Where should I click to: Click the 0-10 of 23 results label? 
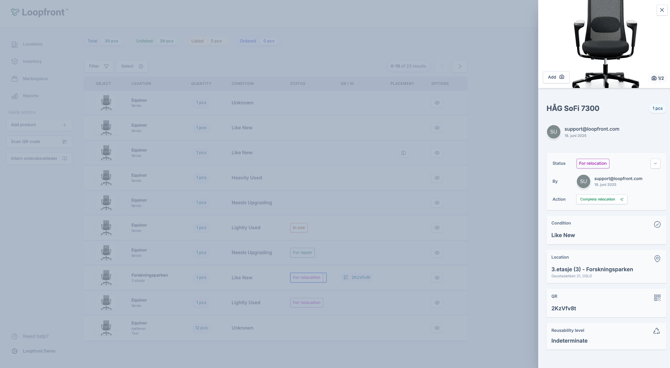pyautogui.click(x=408, y=66)
